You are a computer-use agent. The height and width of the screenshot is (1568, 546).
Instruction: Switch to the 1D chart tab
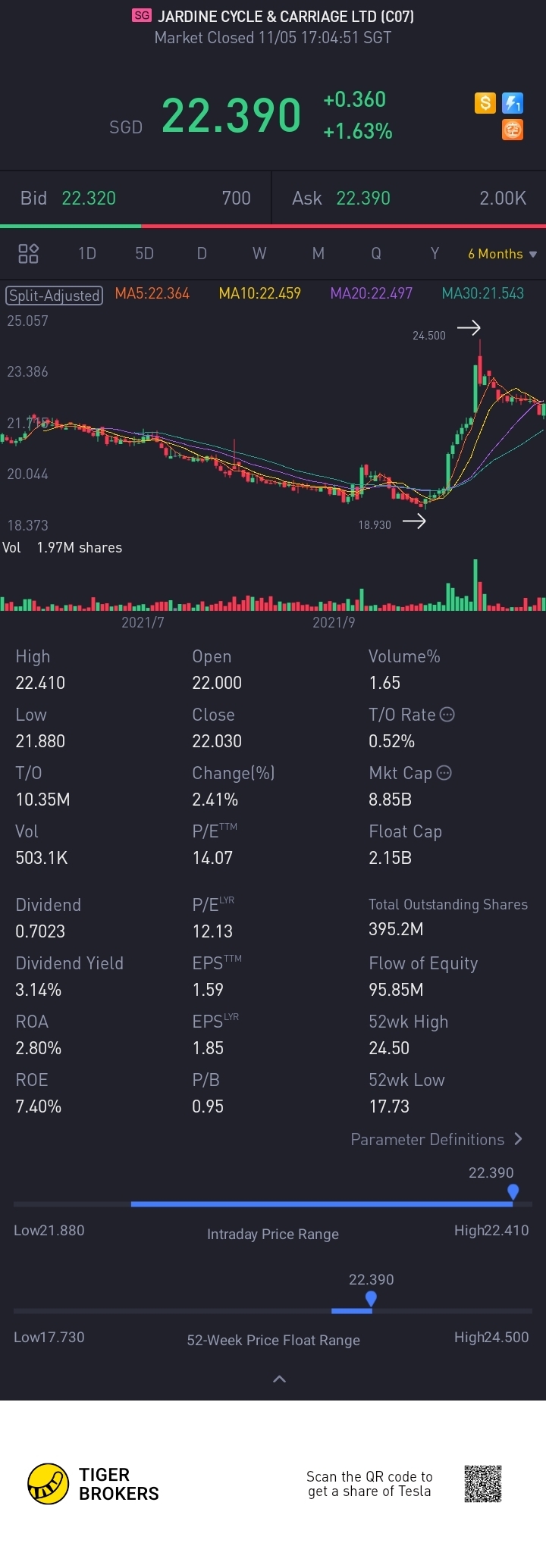(87, 253)
